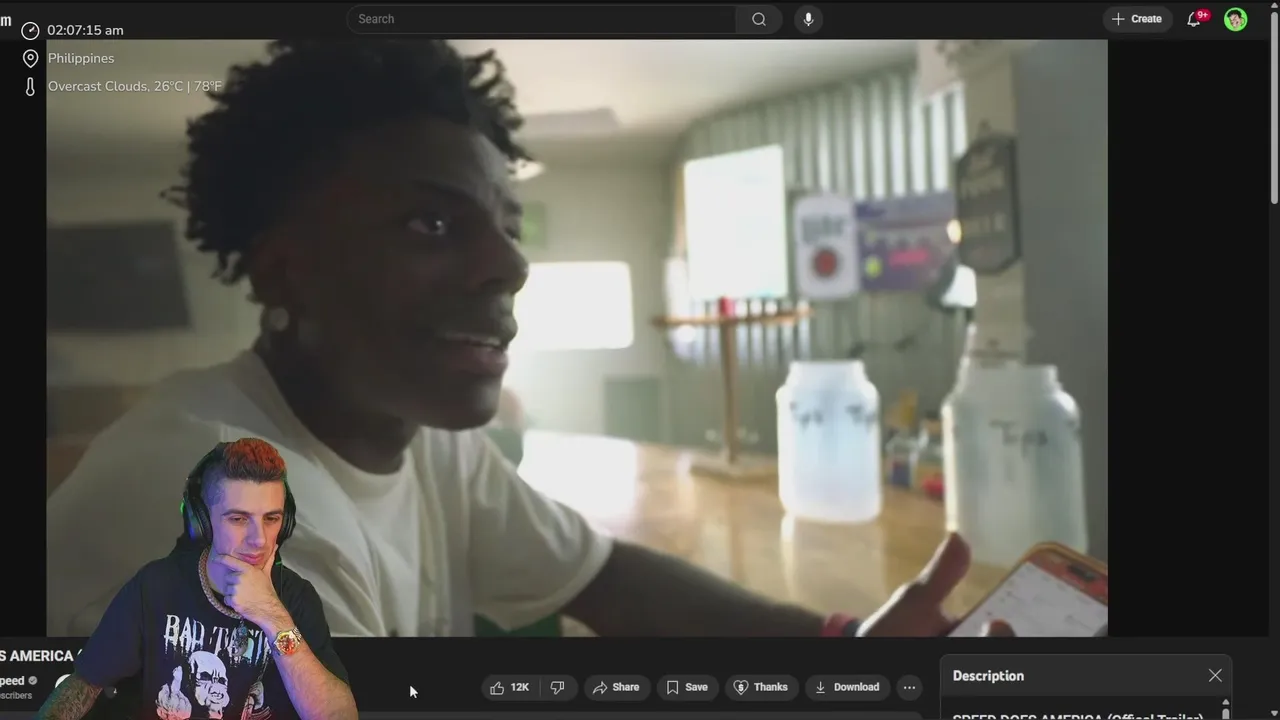Save the video to a playlist
This screenshot has width=1280, height=720.
(x=687, y=687)
